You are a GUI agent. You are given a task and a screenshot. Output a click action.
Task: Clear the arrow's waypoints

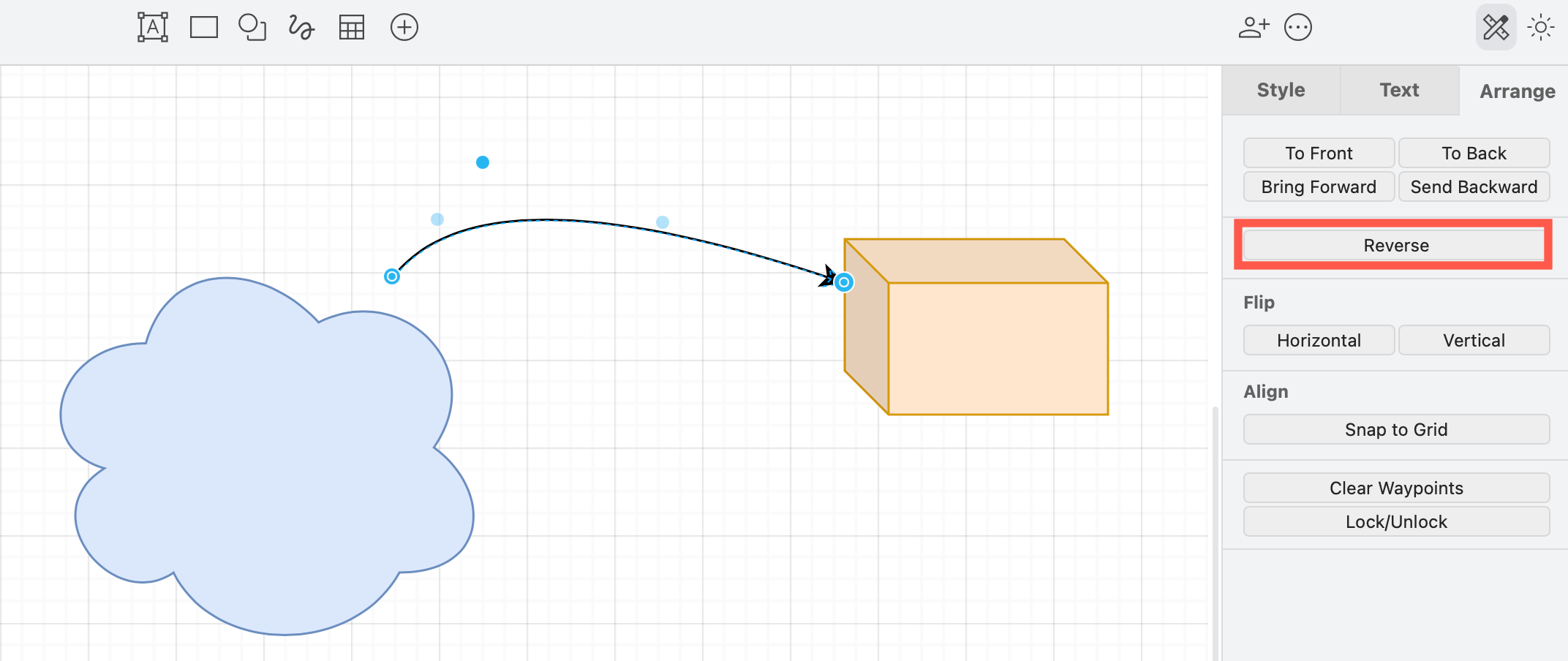[x=1395, y=488]
